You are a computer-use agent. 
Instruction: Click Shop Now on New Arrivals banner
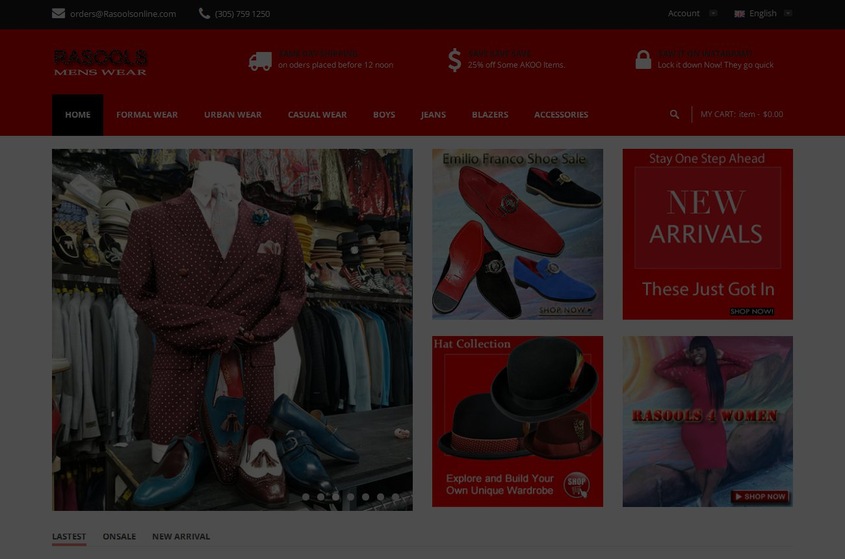click(x=752, y=312)
